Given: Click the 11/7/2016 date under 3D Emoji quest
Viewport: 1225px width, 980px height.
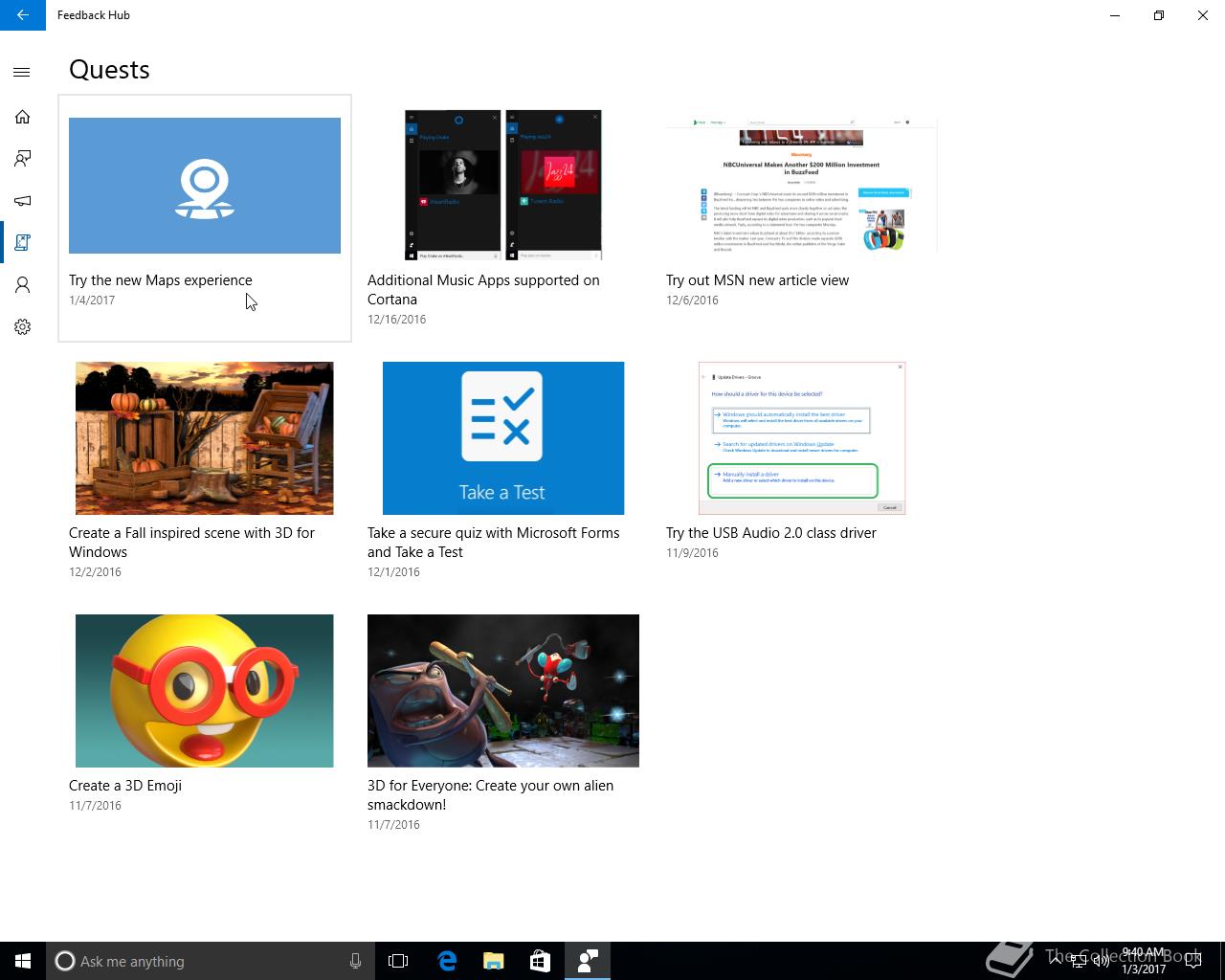Looking at the screenshot, I should (x=95, y=806).
